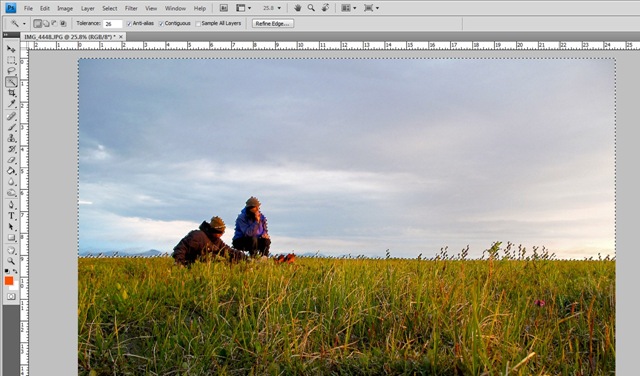Launch Bridge from the top bar

[224, 8]
